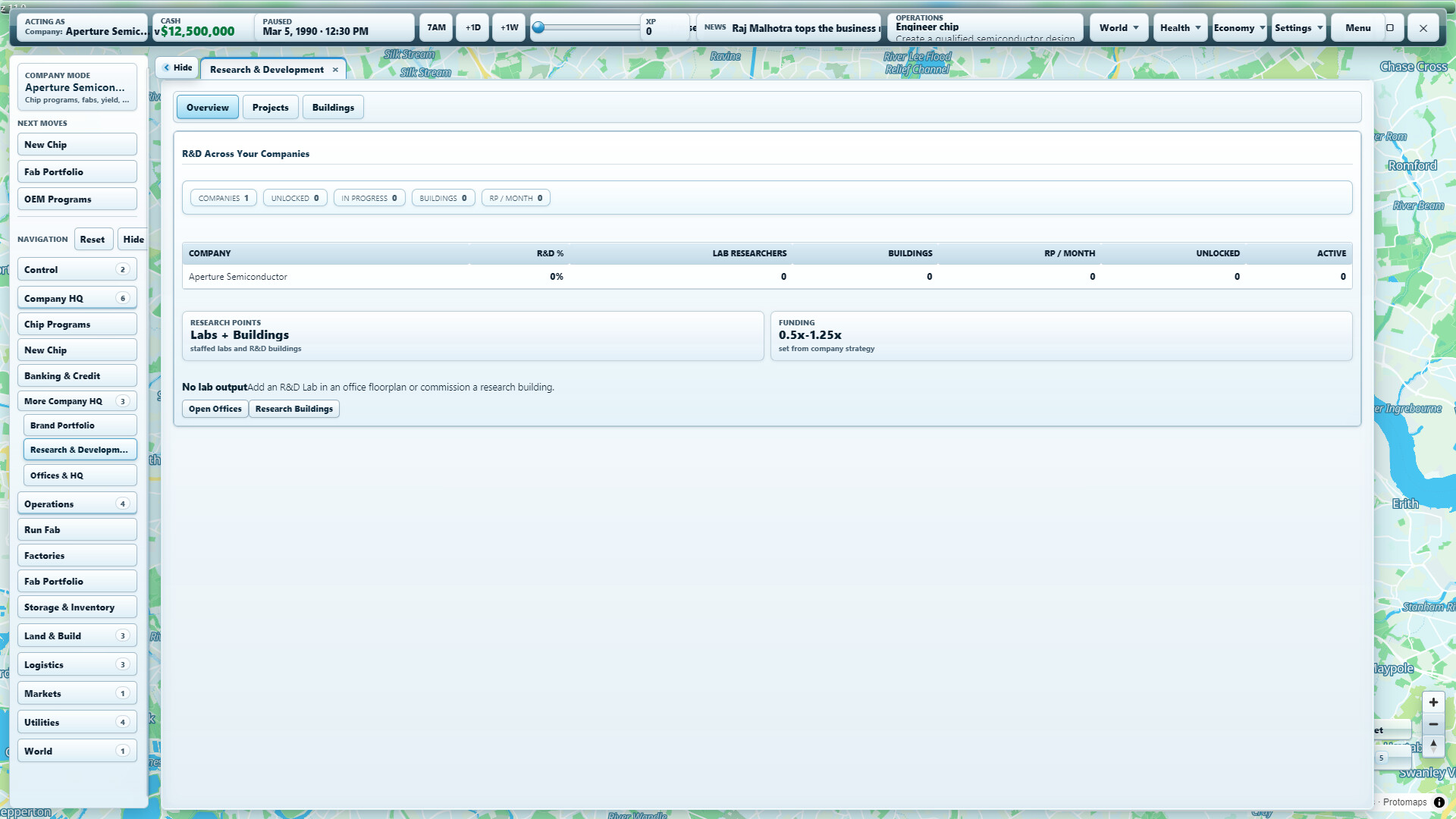Click the square window icon beside Menu
The height and width of the screenshot is (819, 1456).
[1390, 28]
